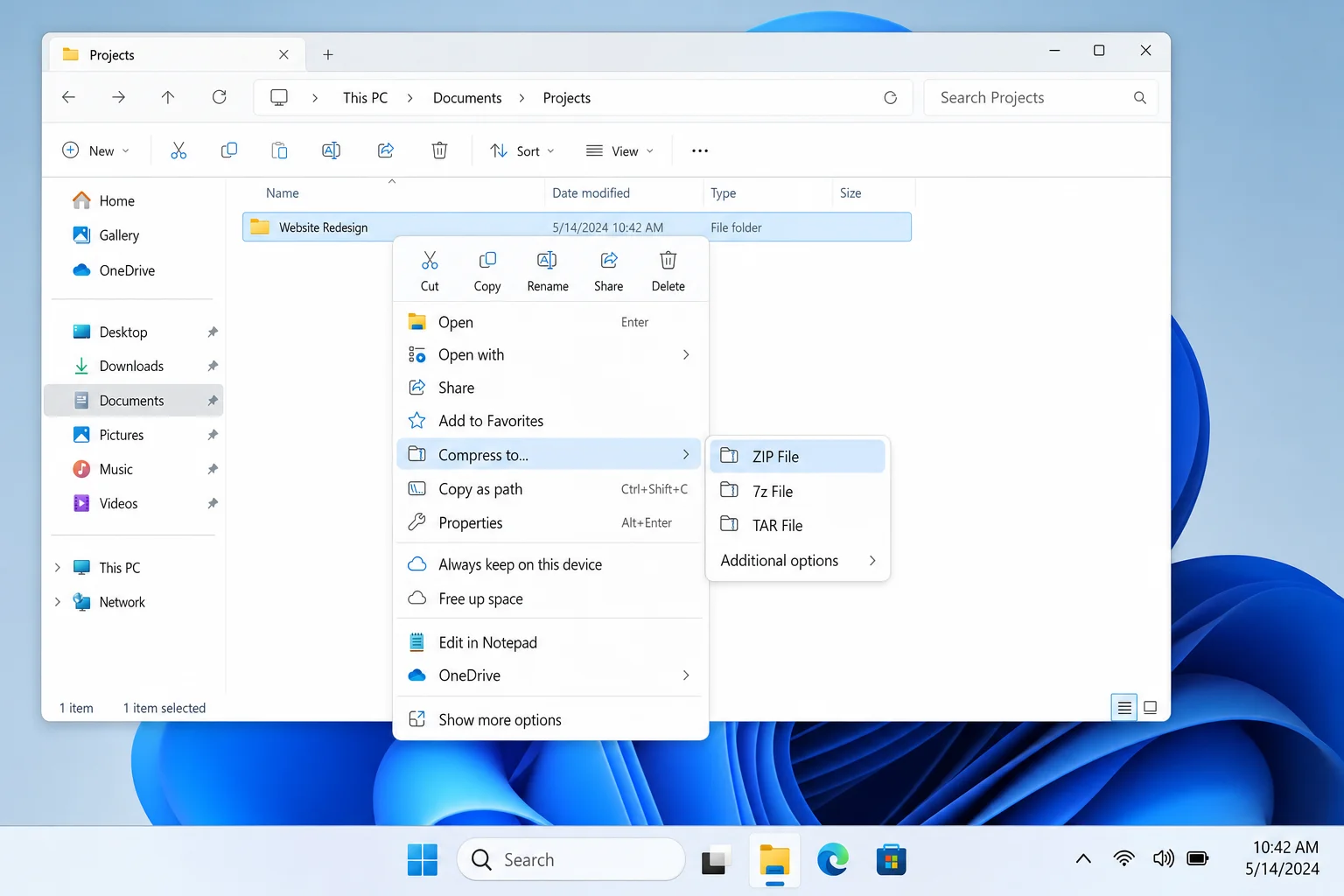
Task: Unpin Music from Quick access
Action: pos(212,469)
